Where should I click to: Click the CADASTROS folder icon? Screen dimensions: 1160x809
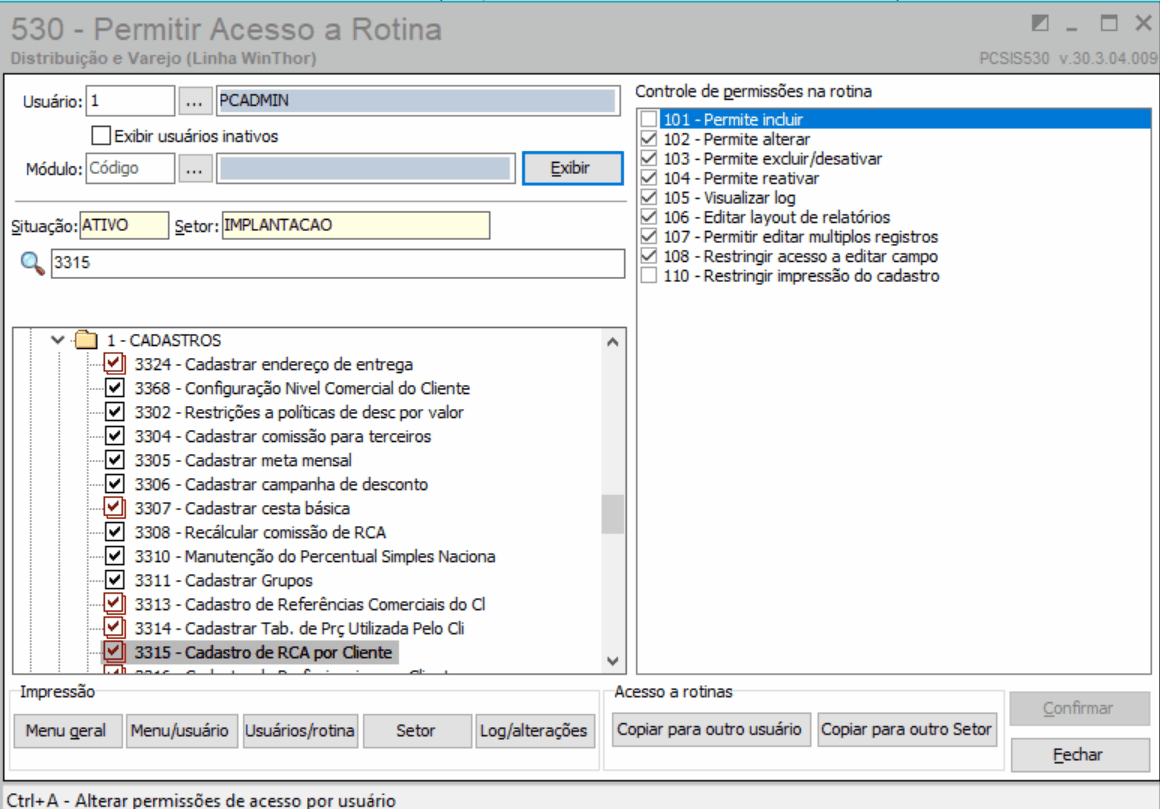pos(87,340)
